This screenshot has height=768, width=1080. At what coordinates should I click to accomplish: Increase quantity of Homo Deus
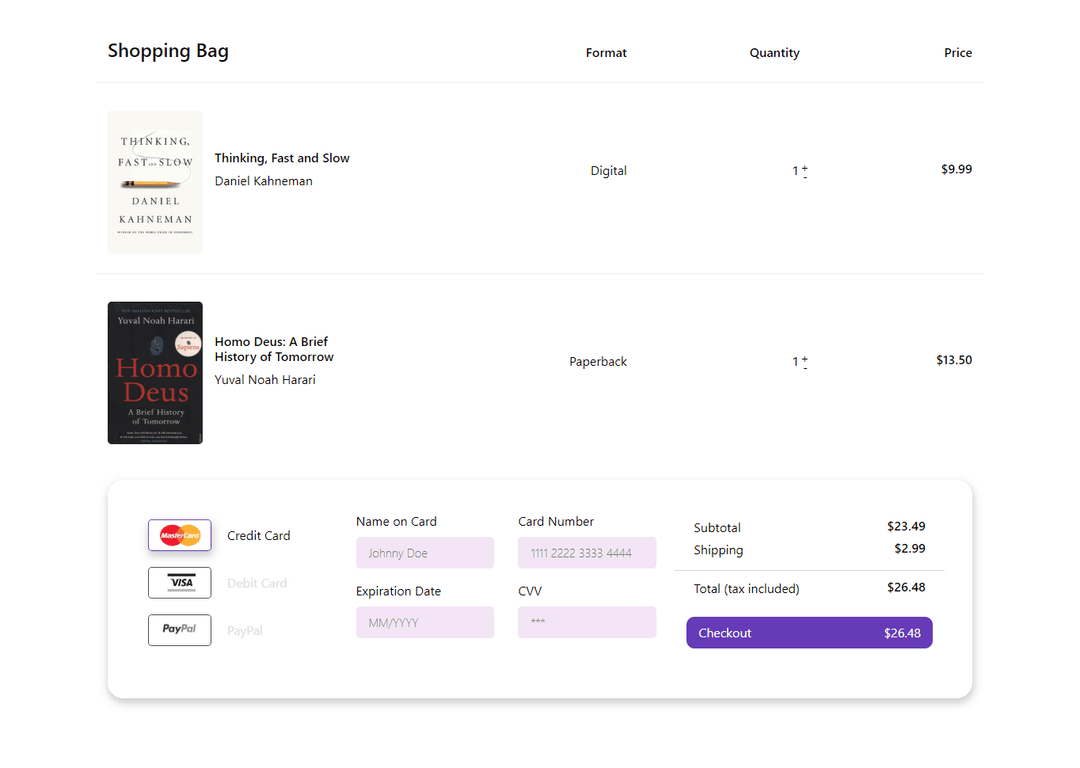pyautogui.click(x=805, y=359)
